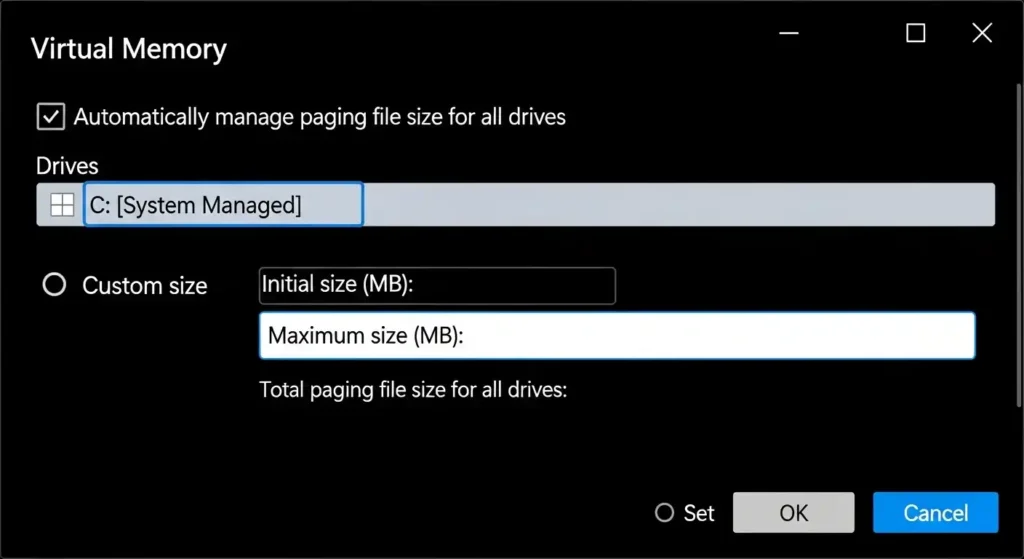
Task: Minimize the Virtual Memory window
Action: coord(789,33)
